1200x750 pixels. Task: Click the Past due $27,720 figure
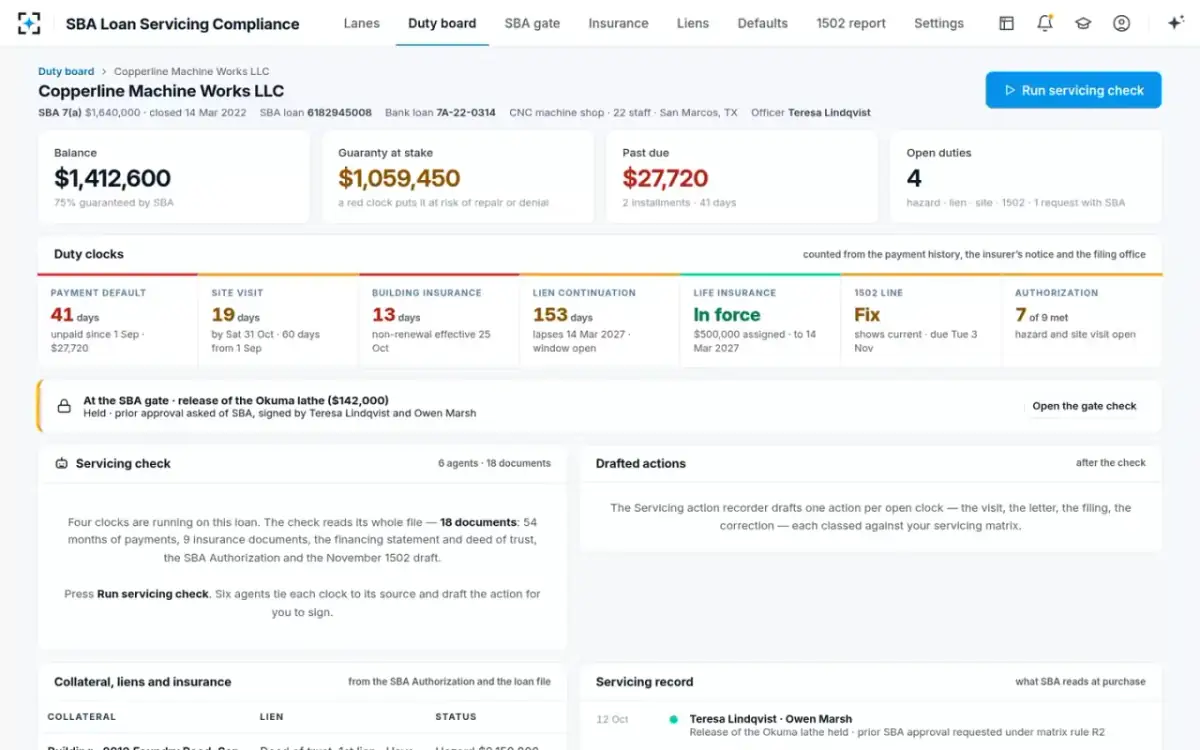[x=665, y=179]
